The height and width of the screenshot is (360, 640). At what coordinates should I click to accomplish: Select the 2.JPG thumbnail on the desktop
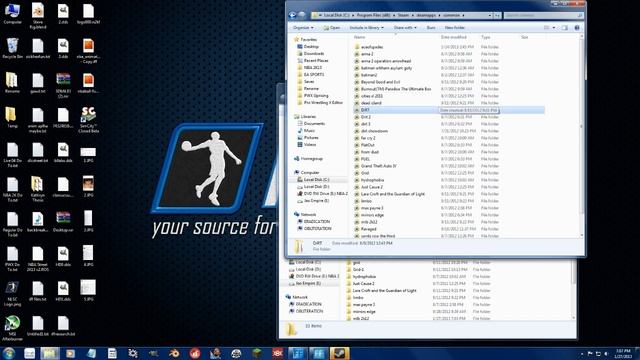[88, 187]
